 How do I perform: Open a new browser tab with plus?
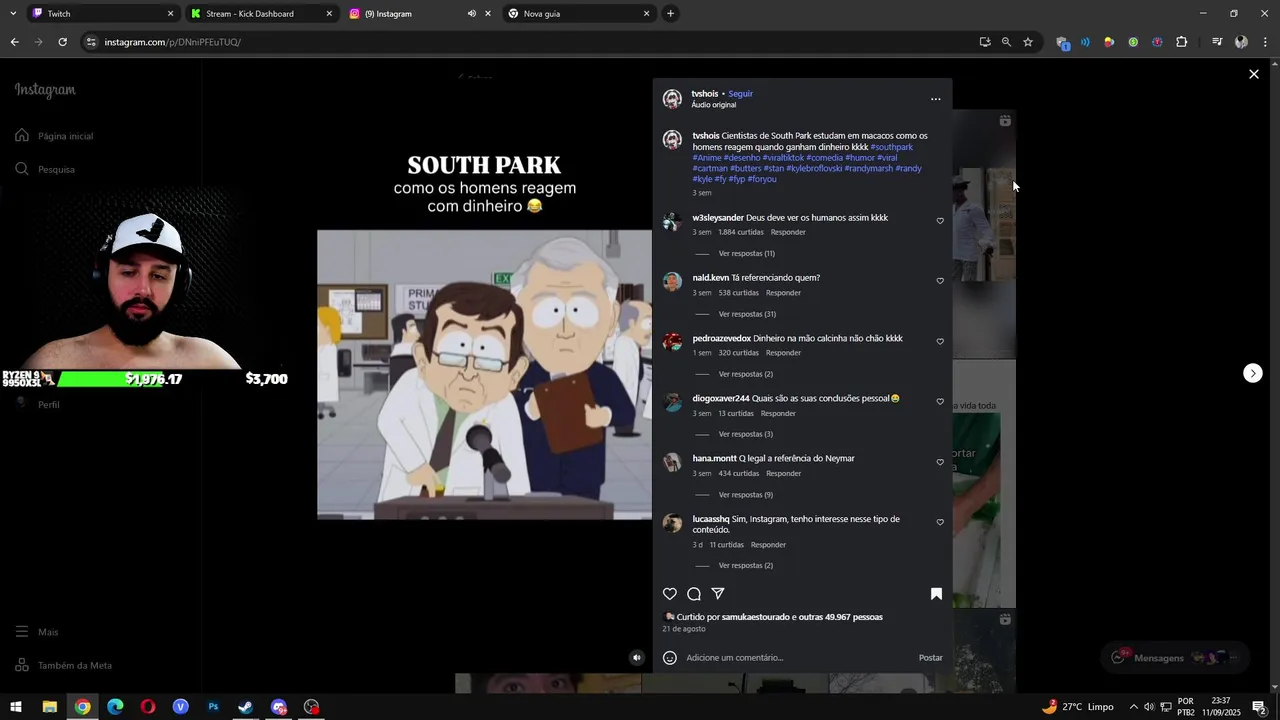[x=670, y=14]
